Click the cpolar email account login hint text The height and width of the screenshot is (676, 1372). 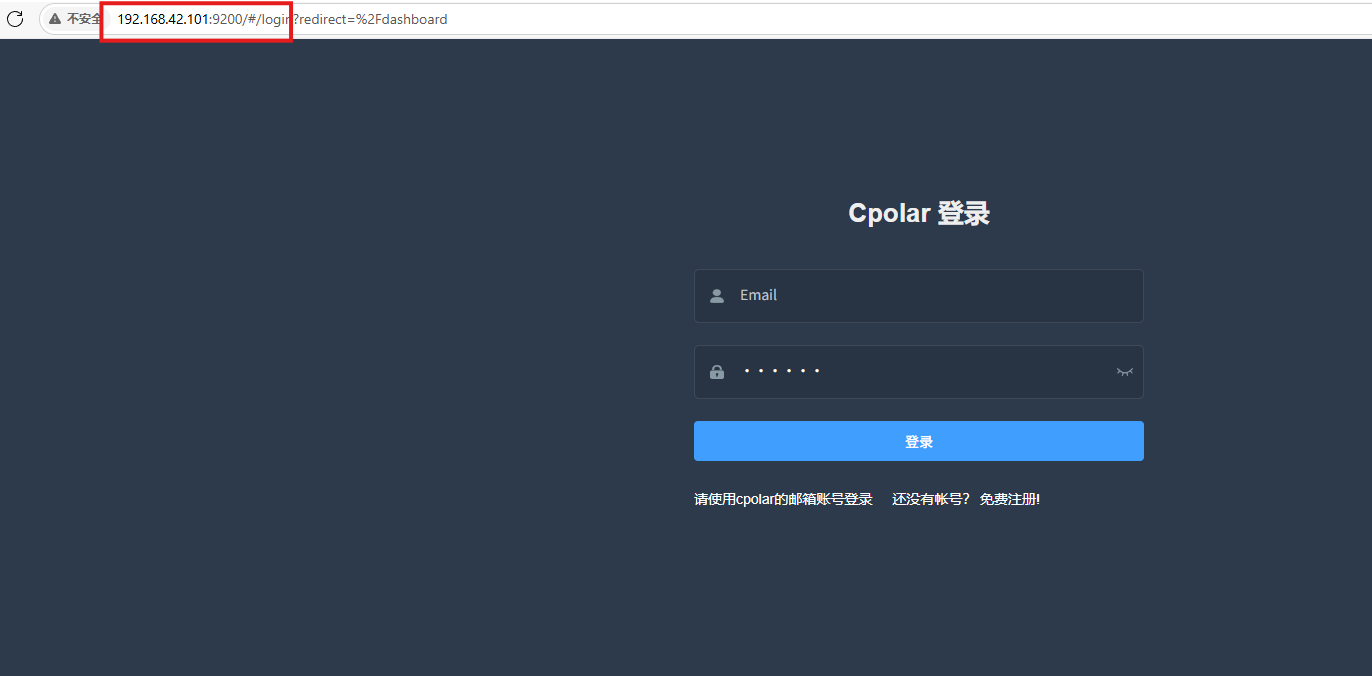pos(783,498)
